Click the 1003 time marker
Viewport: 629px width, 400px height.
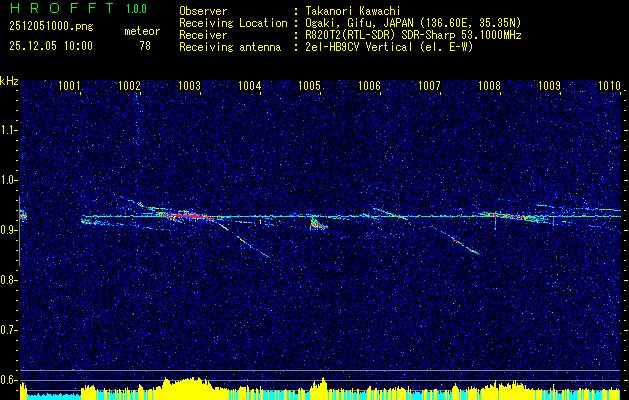(x=189, y=85)
